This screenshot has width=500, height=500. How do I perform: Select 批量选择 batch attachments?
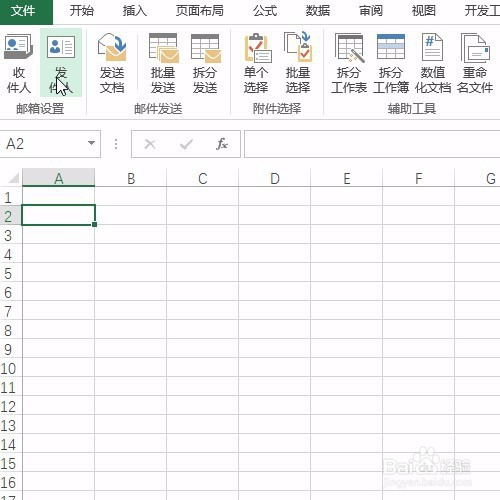298,63
